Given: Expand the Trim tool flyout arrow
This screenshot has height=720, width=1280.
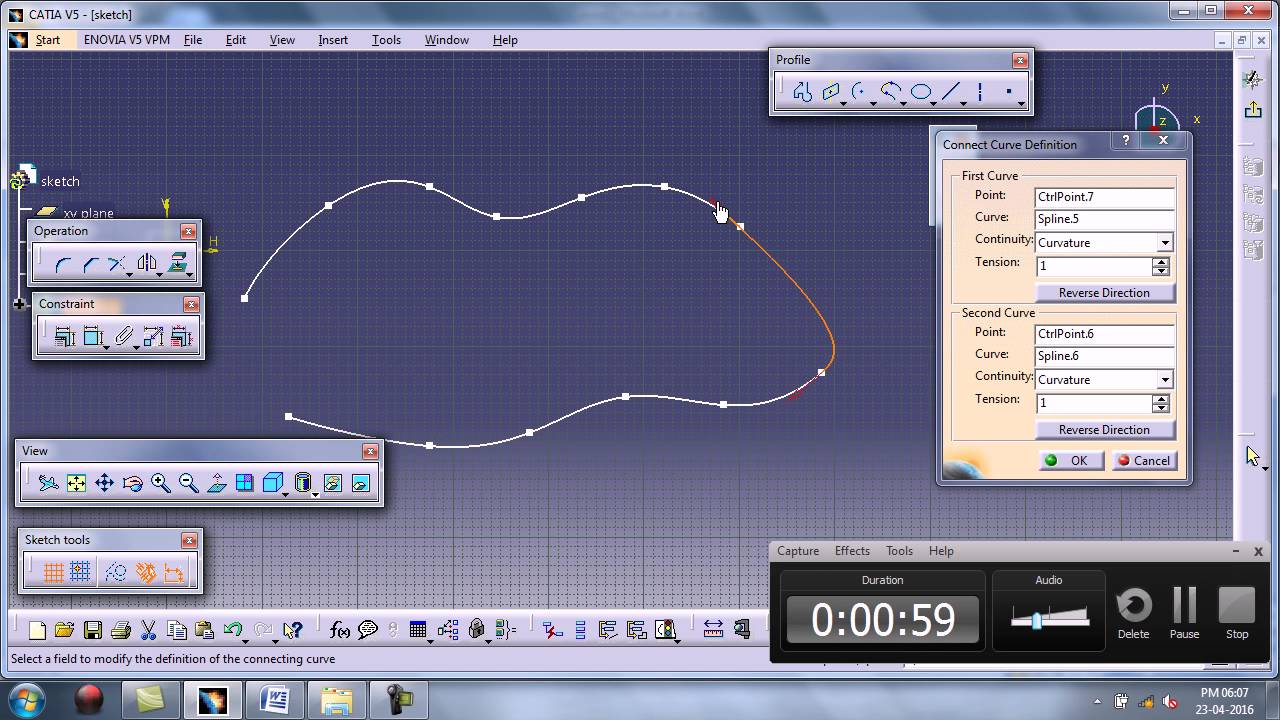Looking at the screenshot, I should 129,274.
